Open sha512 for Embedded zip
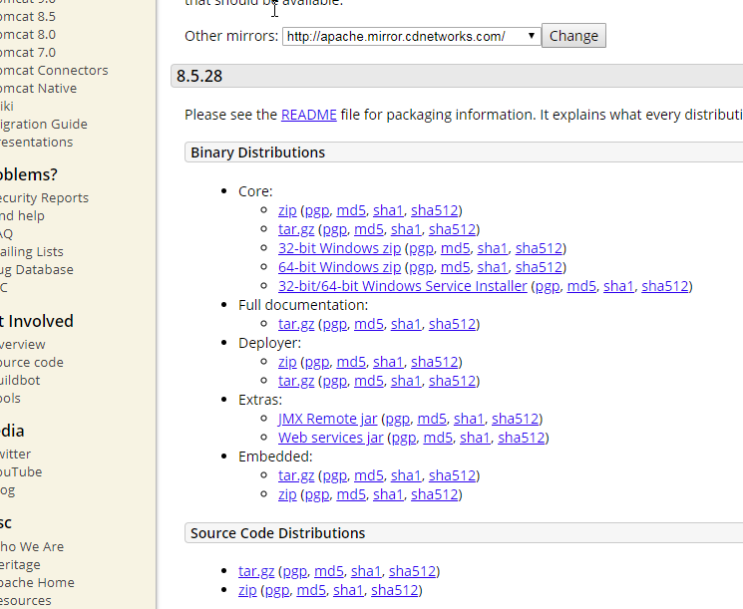This screenshot has width=743, height=609. [x=435, y=494]
